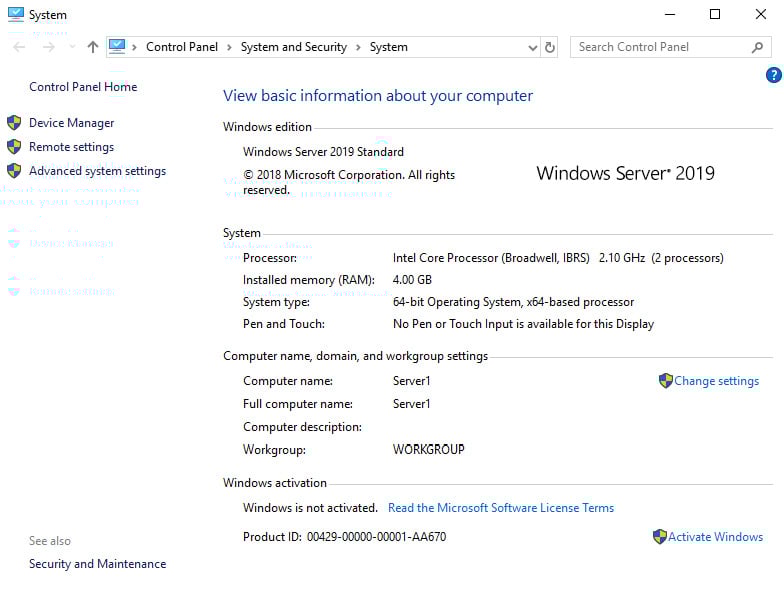
Task: Expand chevron after System and Security
Action: point(358,48)
